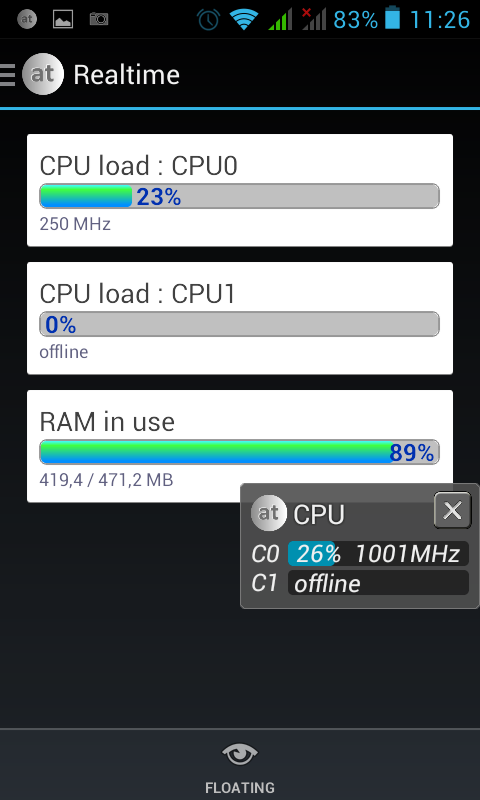The width and height of the screenshot is (480, 800).
Task: Toggle the Floating eye icon
Action: [x=240, y=755]
